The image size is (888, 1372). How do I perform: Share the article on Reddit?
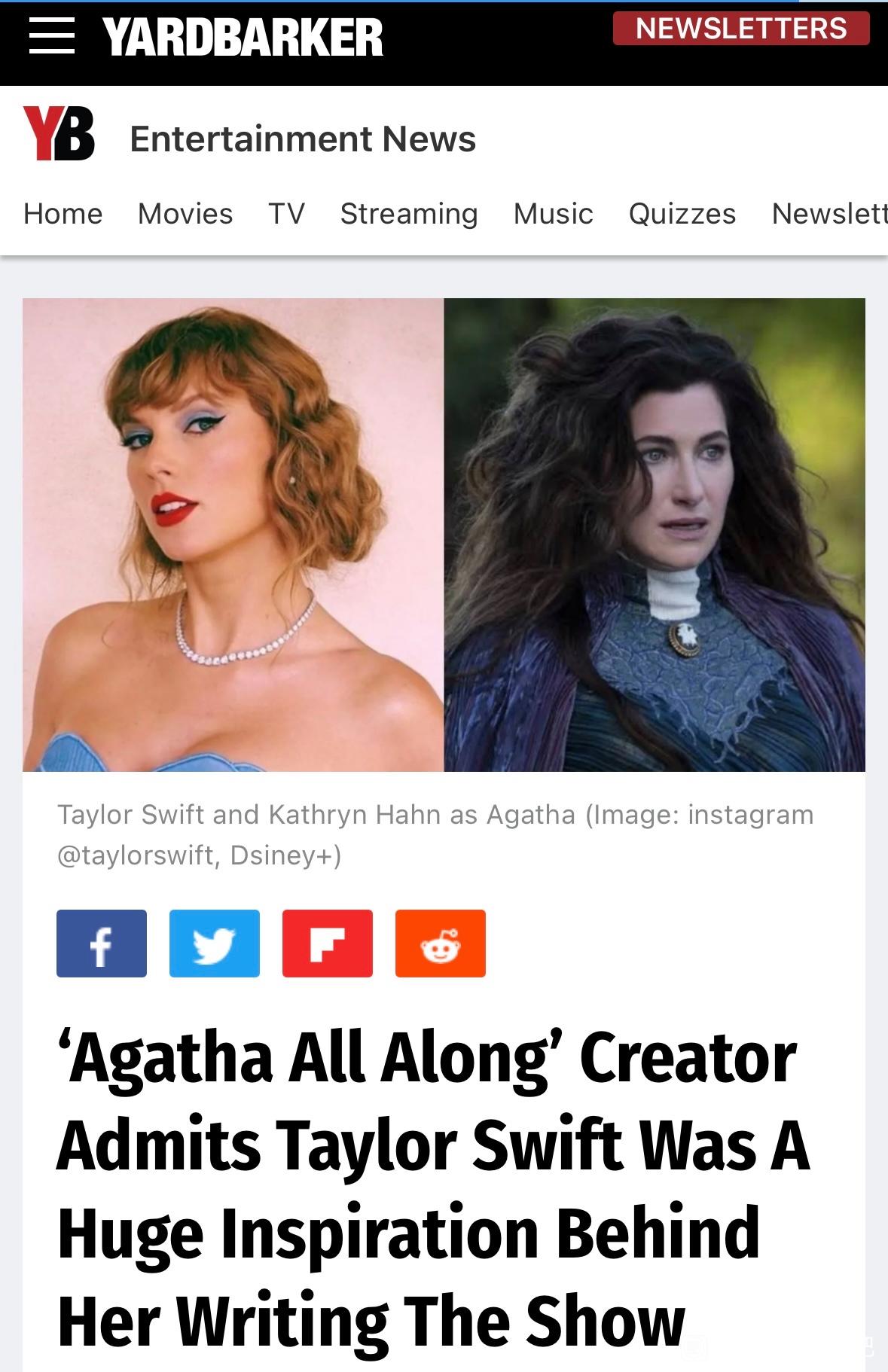click(x=441, y=944)
